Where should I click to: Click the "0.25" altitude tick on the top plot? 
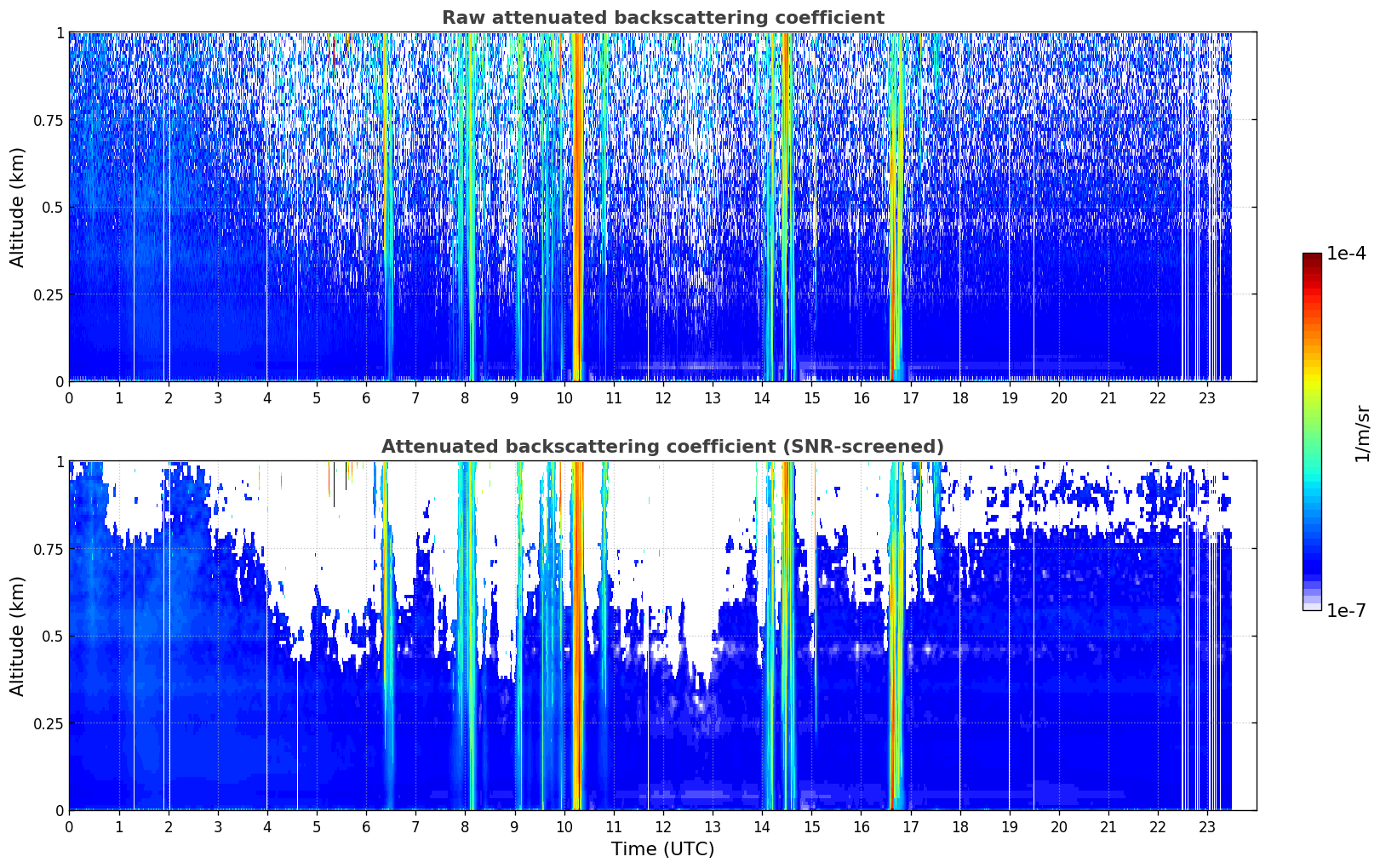[x=49, y=294]
